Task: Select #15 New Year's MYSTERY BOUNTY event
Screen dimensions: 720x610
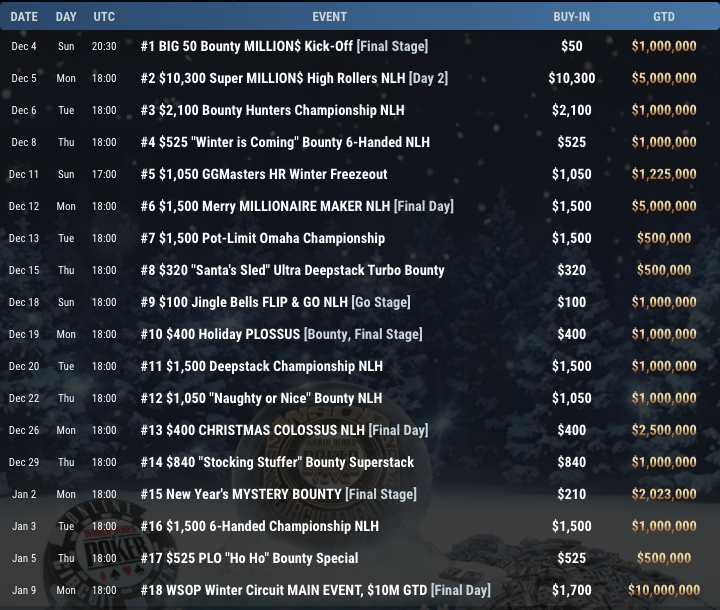Action: pos(279,494)
